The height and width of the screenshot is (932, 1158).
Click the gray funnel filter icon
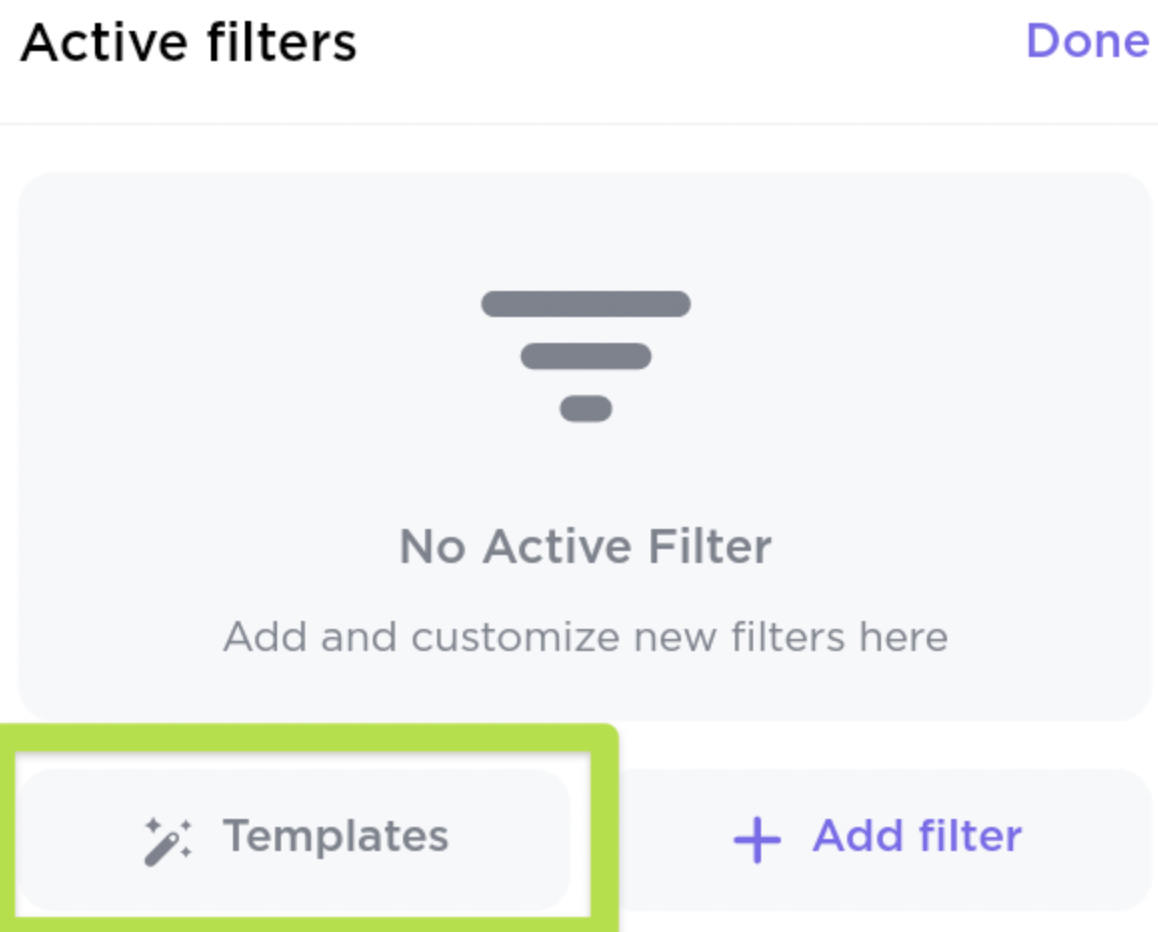[x=586, y=356]
